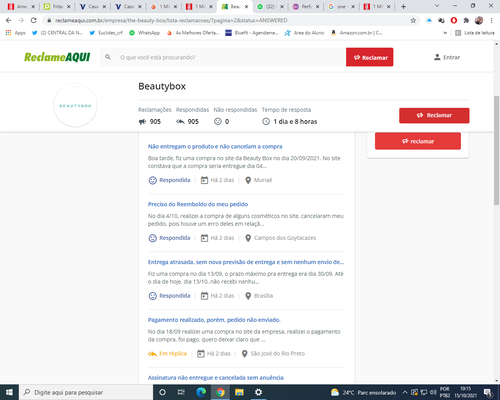Viewport: 500px width, 400px height.
Task: Click the page vertical scrollbar thumb
Action: [x=496, y=150]
